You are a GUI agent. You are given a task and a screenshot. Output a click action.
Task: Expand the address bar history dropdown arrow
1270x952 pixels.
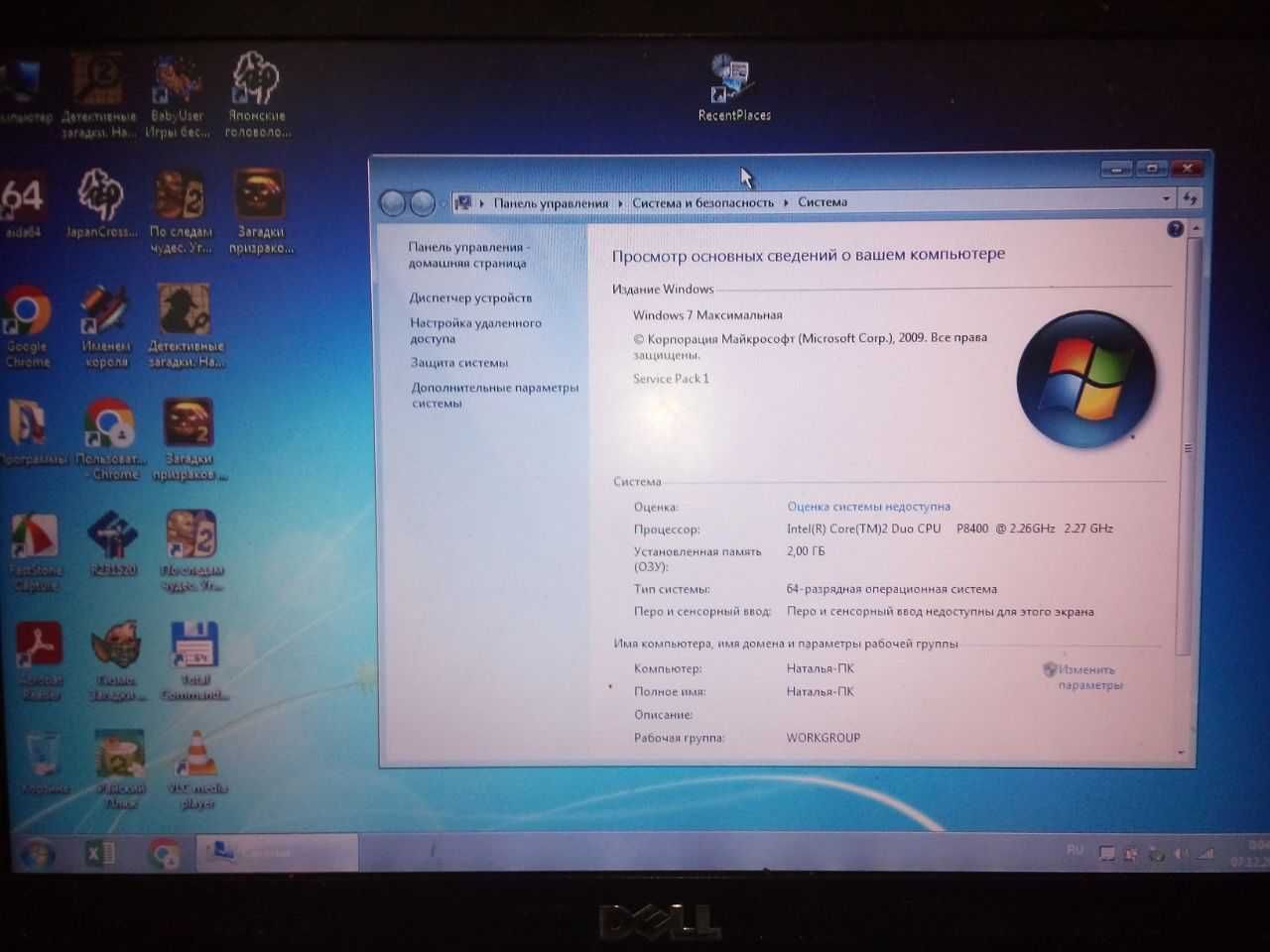1166,199
